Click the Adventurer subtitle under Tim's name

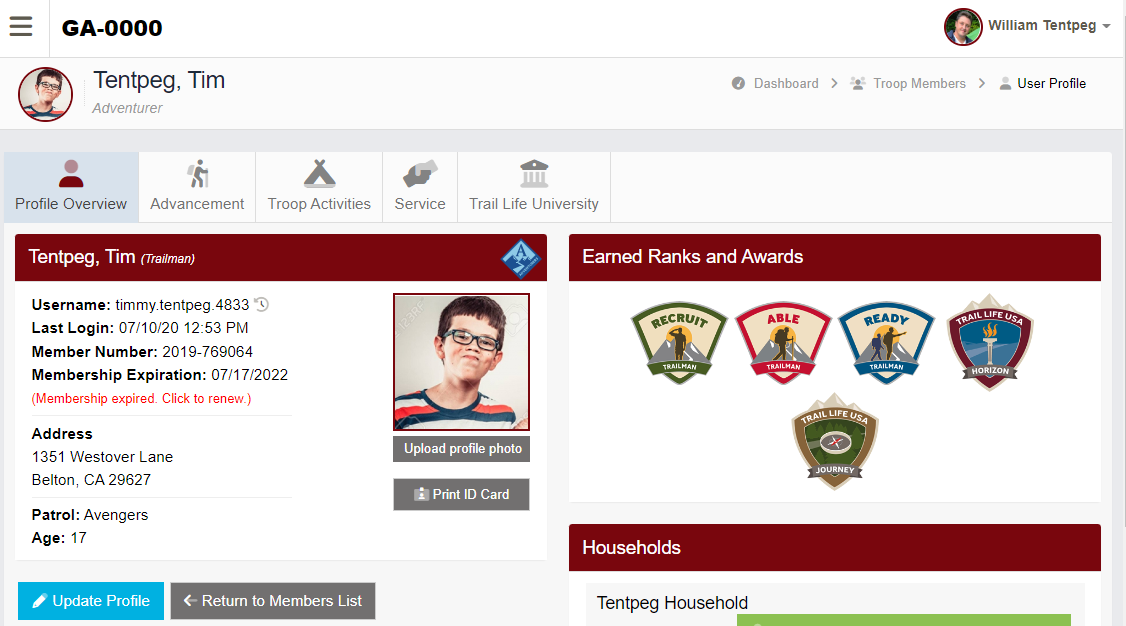point(127,108)
